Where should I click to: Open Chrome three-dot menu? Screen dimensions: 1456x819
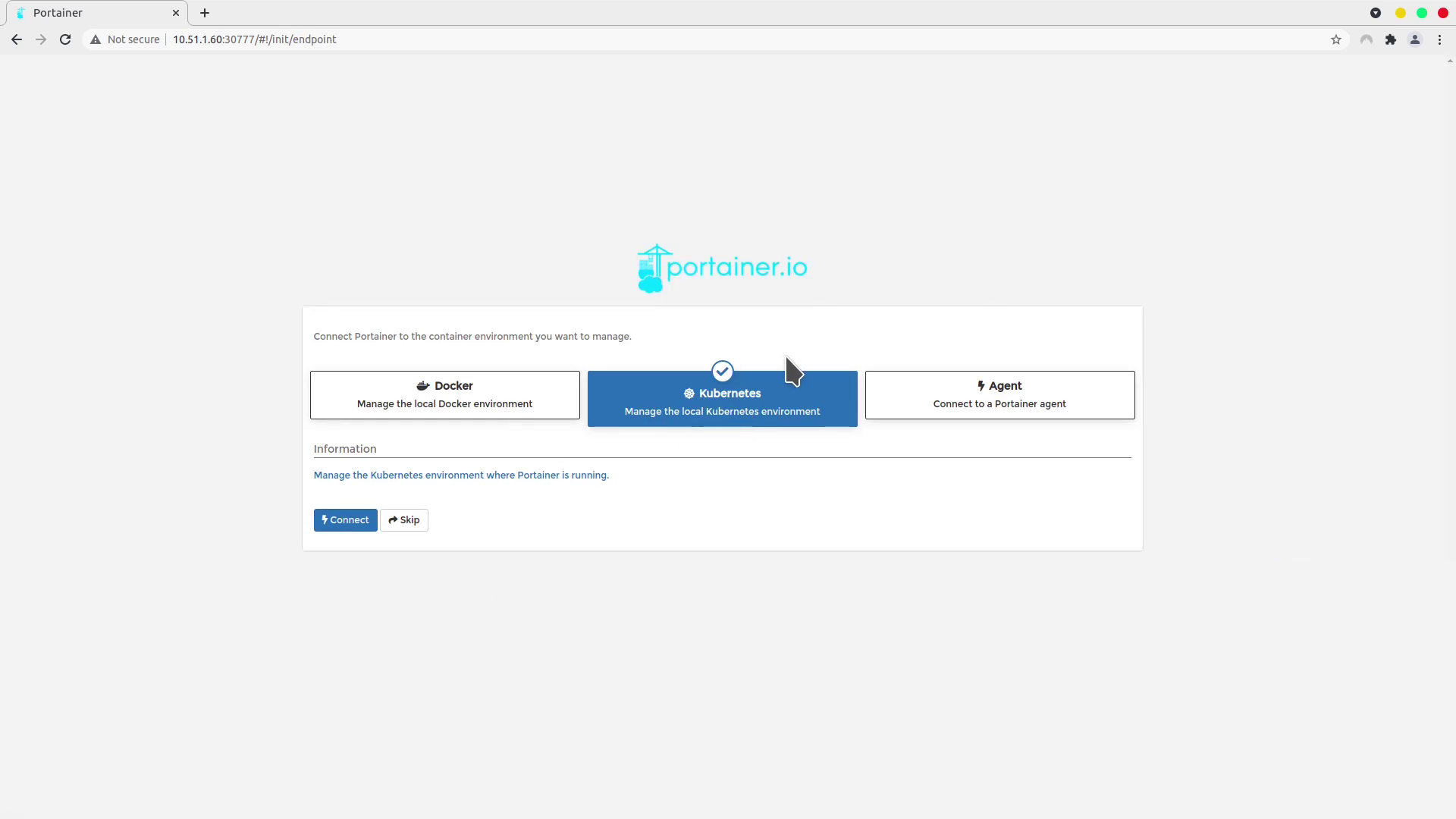pos(1439,39)
